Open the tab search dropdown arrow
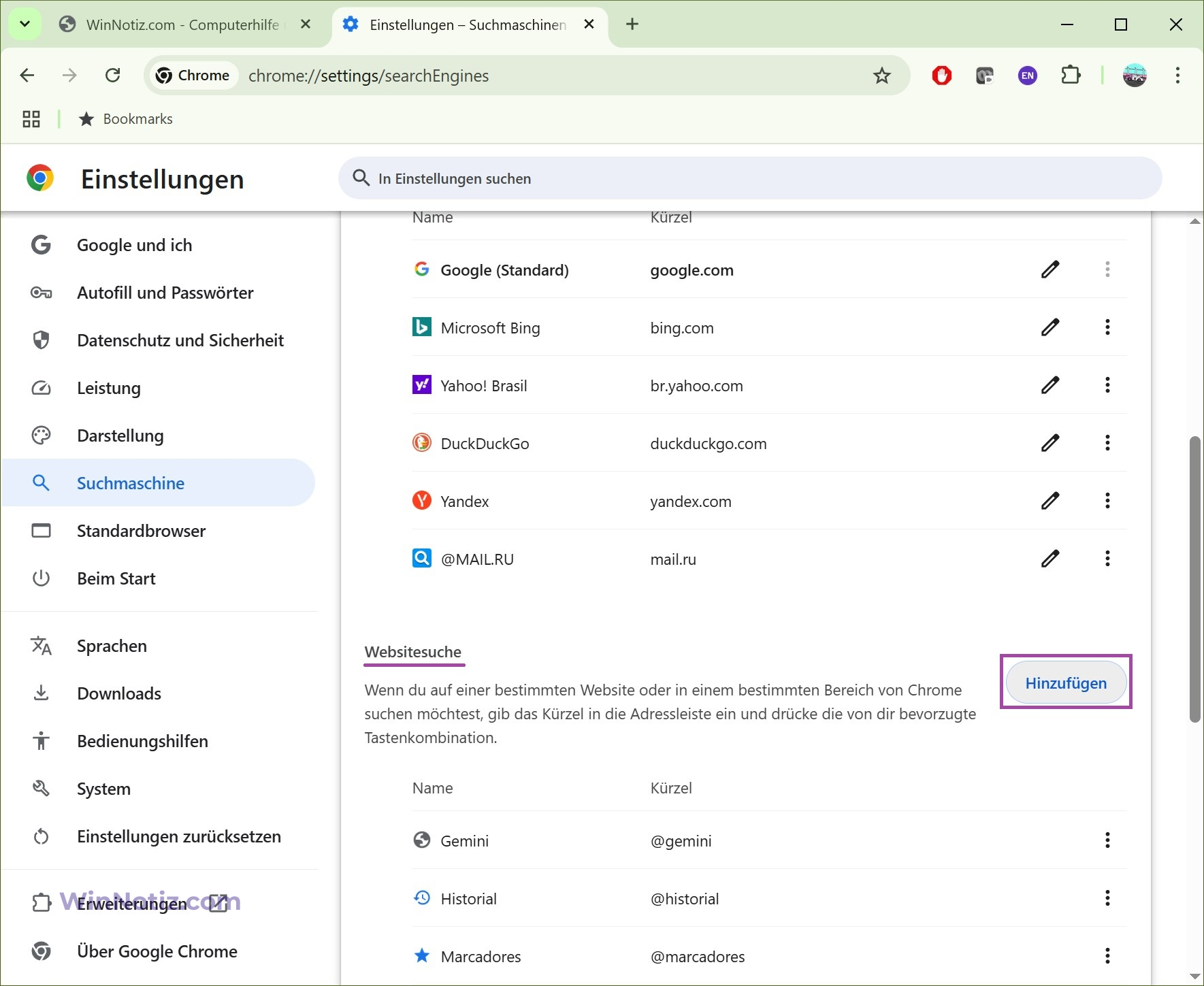Image resolution: width=1204 pixels, height=986 pixels. [25, 24]
